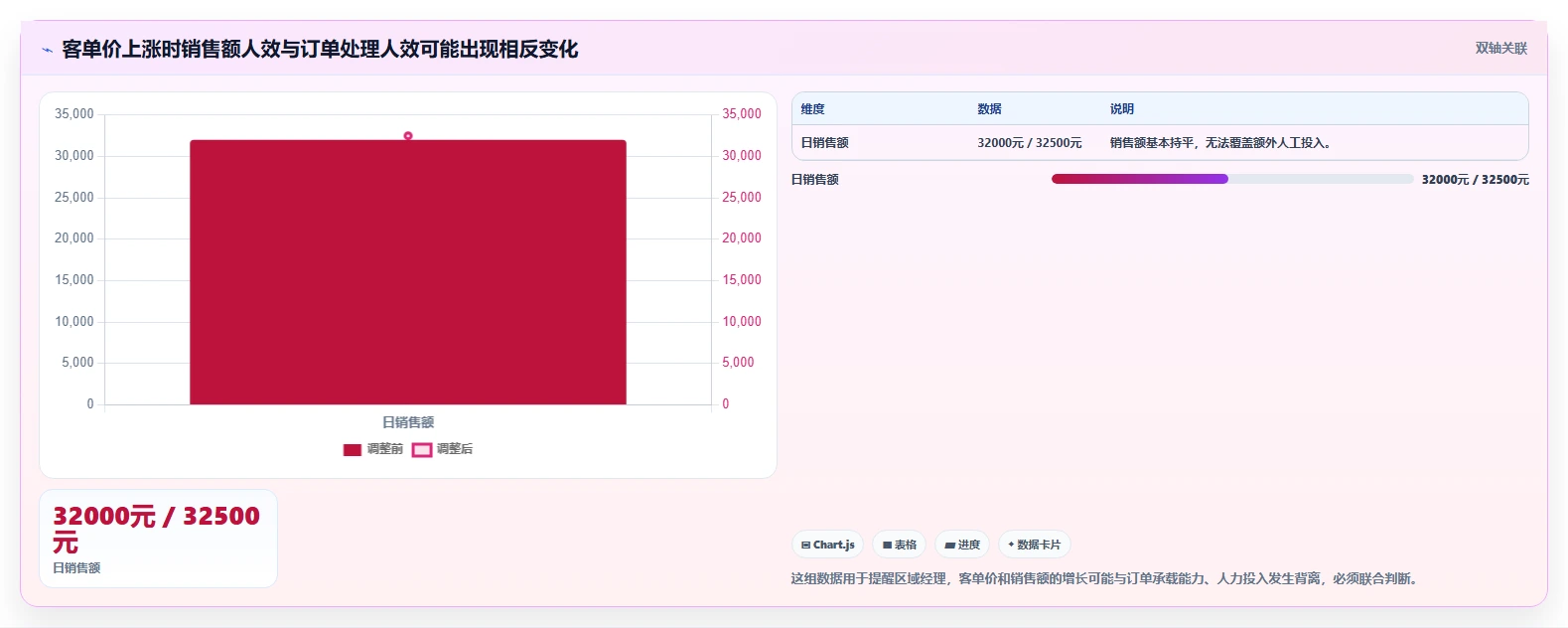Click the 日销售额 caption in data card
The width and height of the screenshot is (1568, 628).
[76, 568]
